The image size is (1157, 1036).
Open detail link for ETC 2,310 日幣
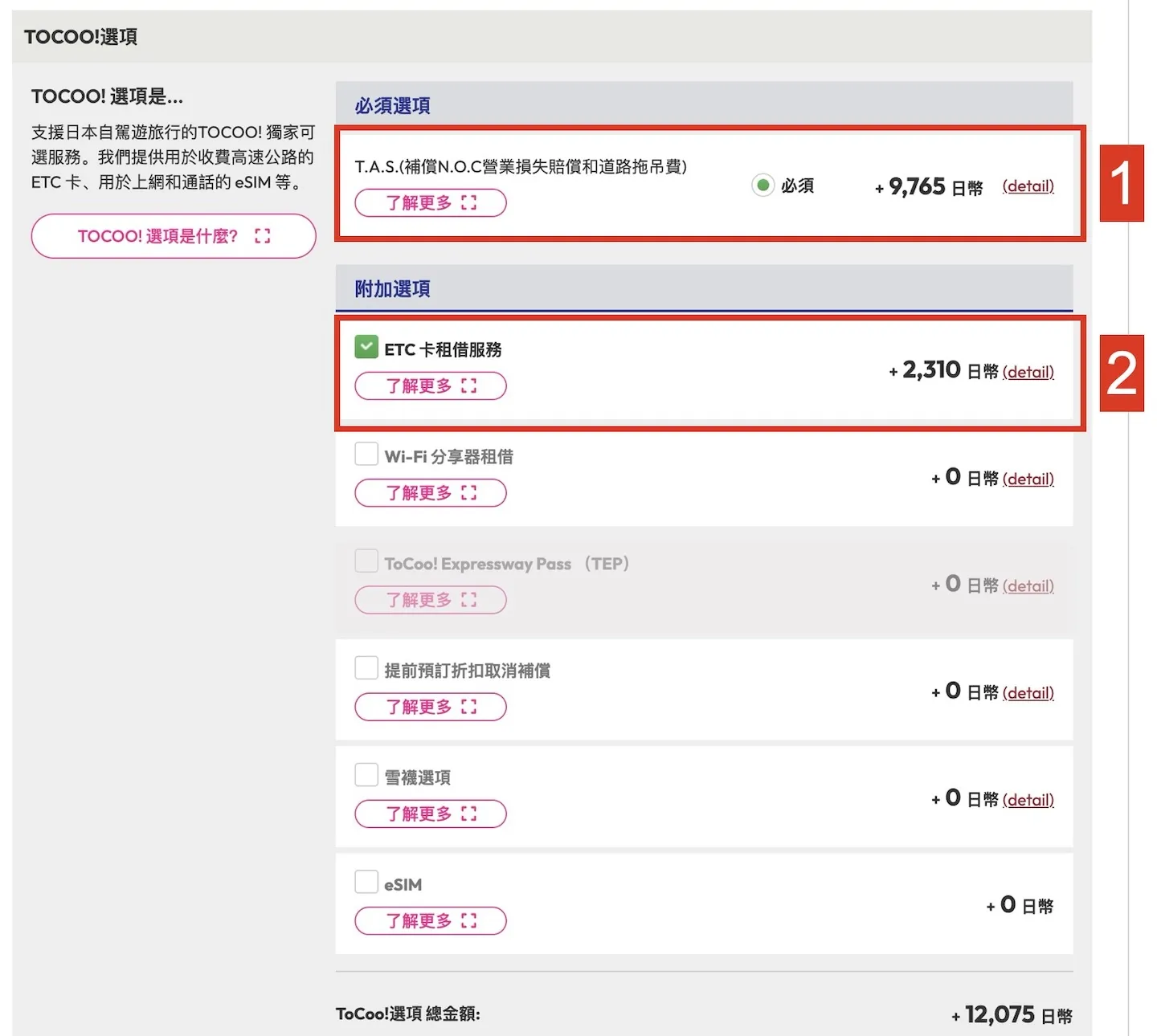point(1028,372)
